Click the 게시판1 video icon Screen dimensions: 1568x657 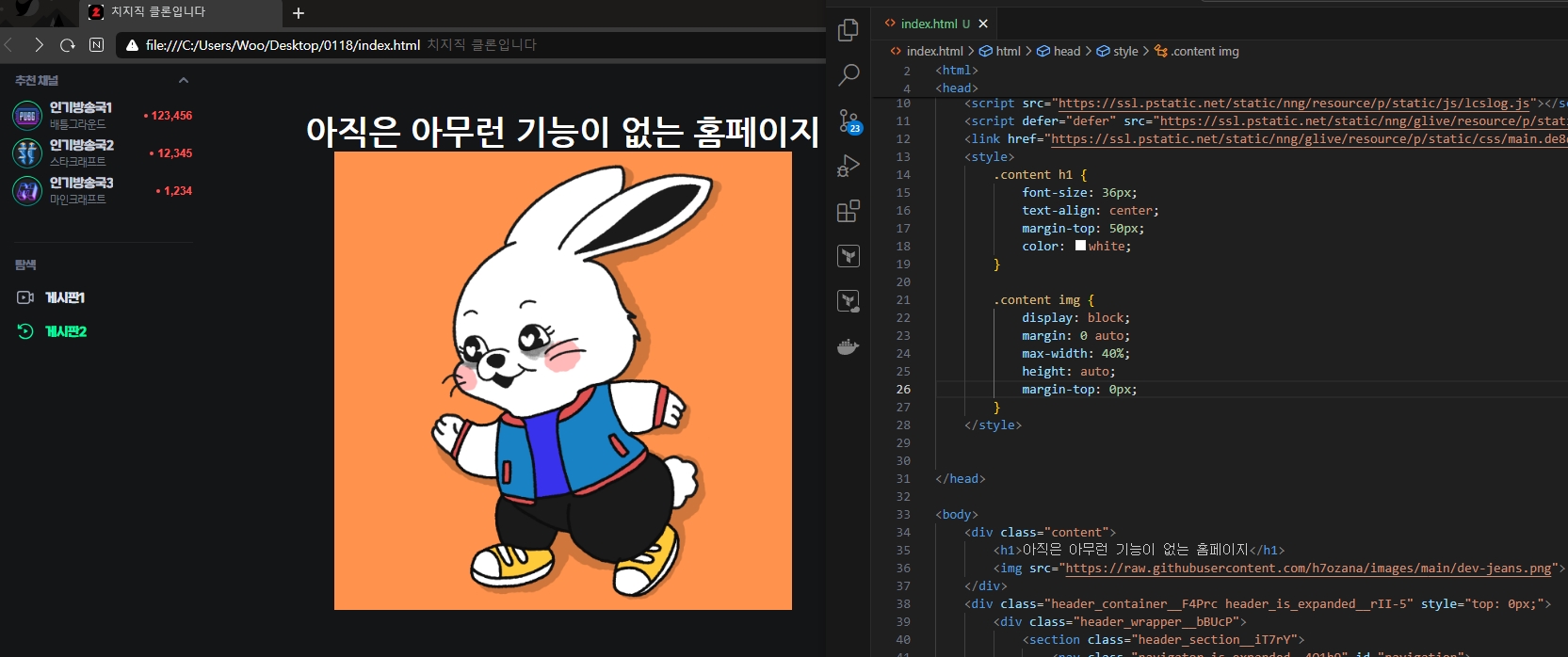point(25,297)
